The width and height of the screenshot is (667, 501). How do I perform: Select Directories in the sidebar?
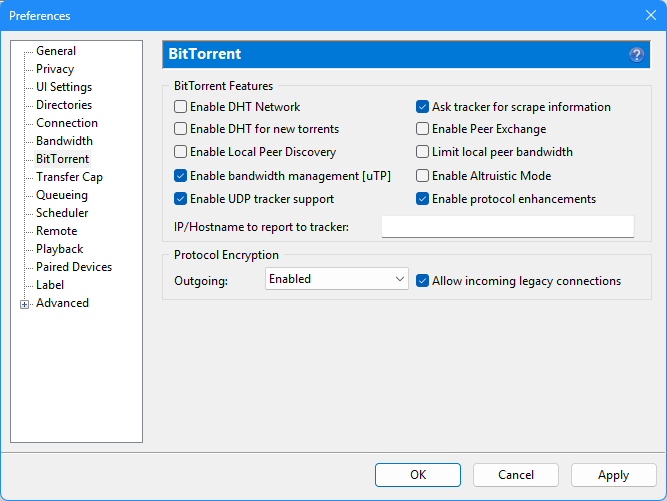coord(64,105)
